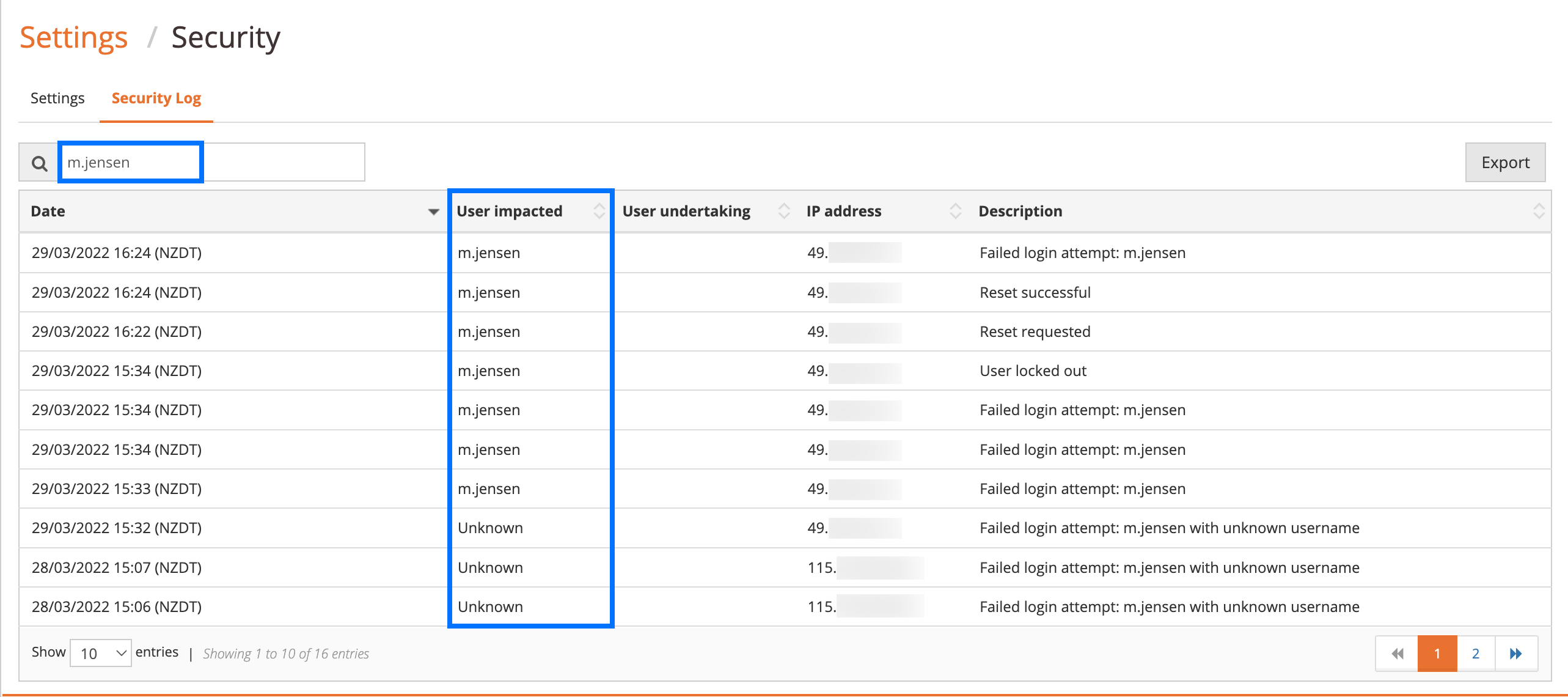Select the Security Log tab
Screen dimensions: 1568x697
155,98
